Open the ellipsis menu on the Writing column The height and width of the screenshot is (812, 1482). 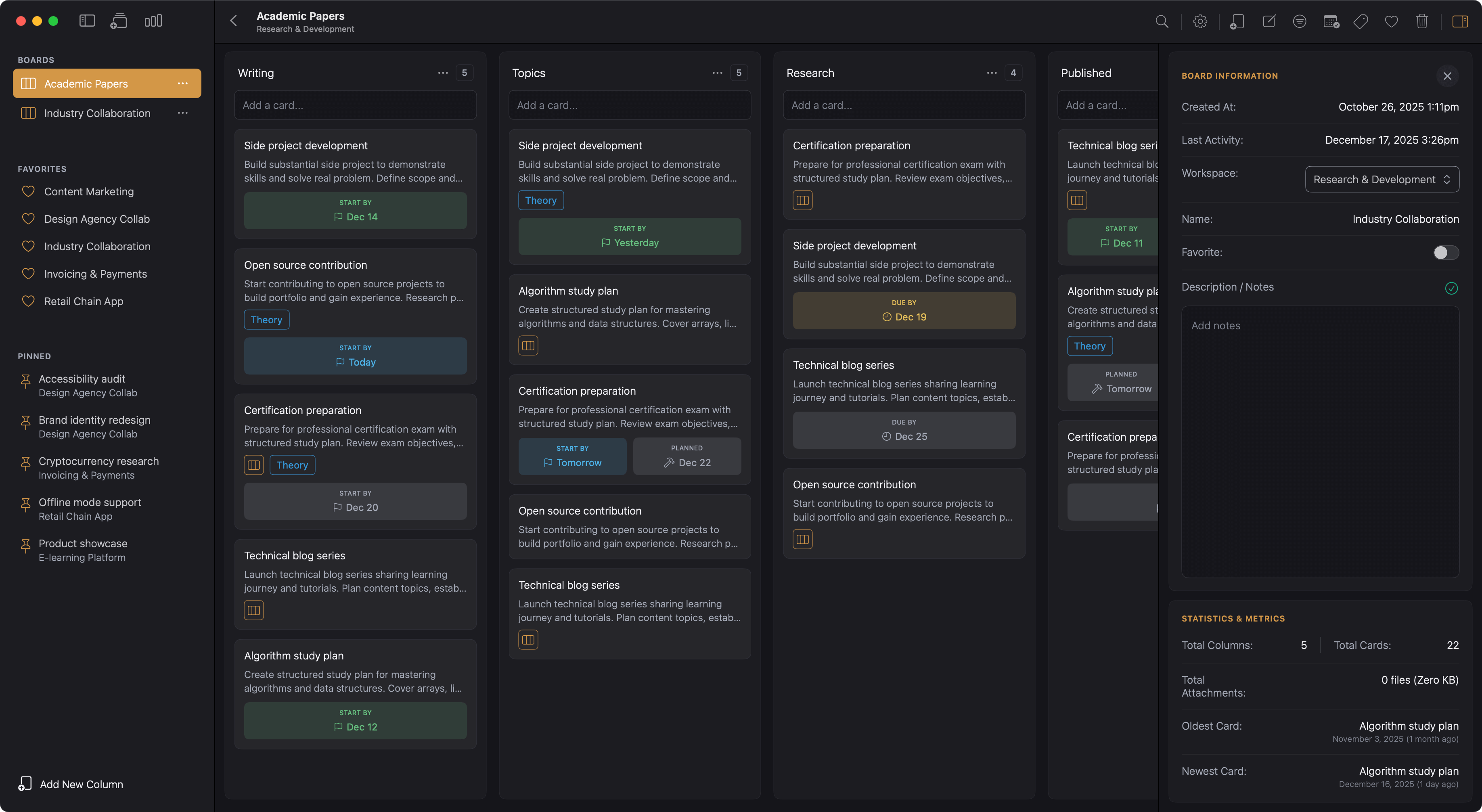pyautogui.click(x=443, y=73)
